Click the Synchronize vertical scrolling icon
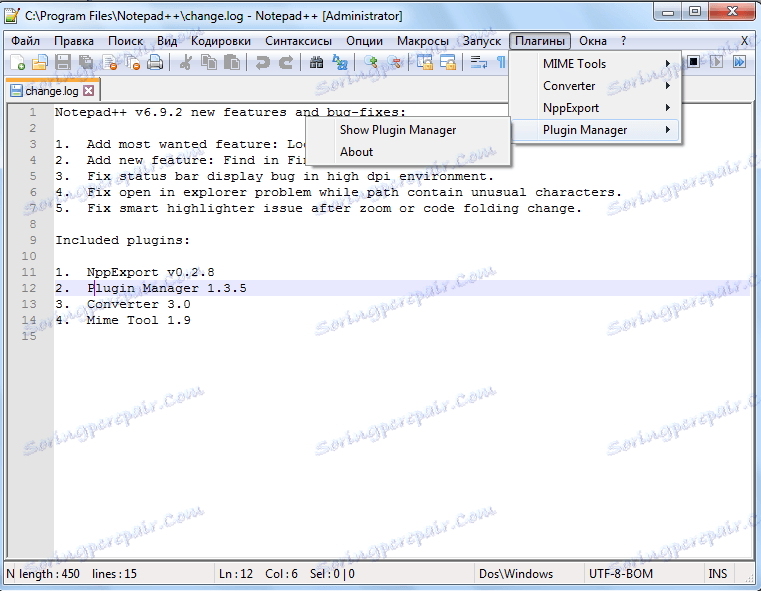Viewport: 761px width, 591px height. click(425, 63)
